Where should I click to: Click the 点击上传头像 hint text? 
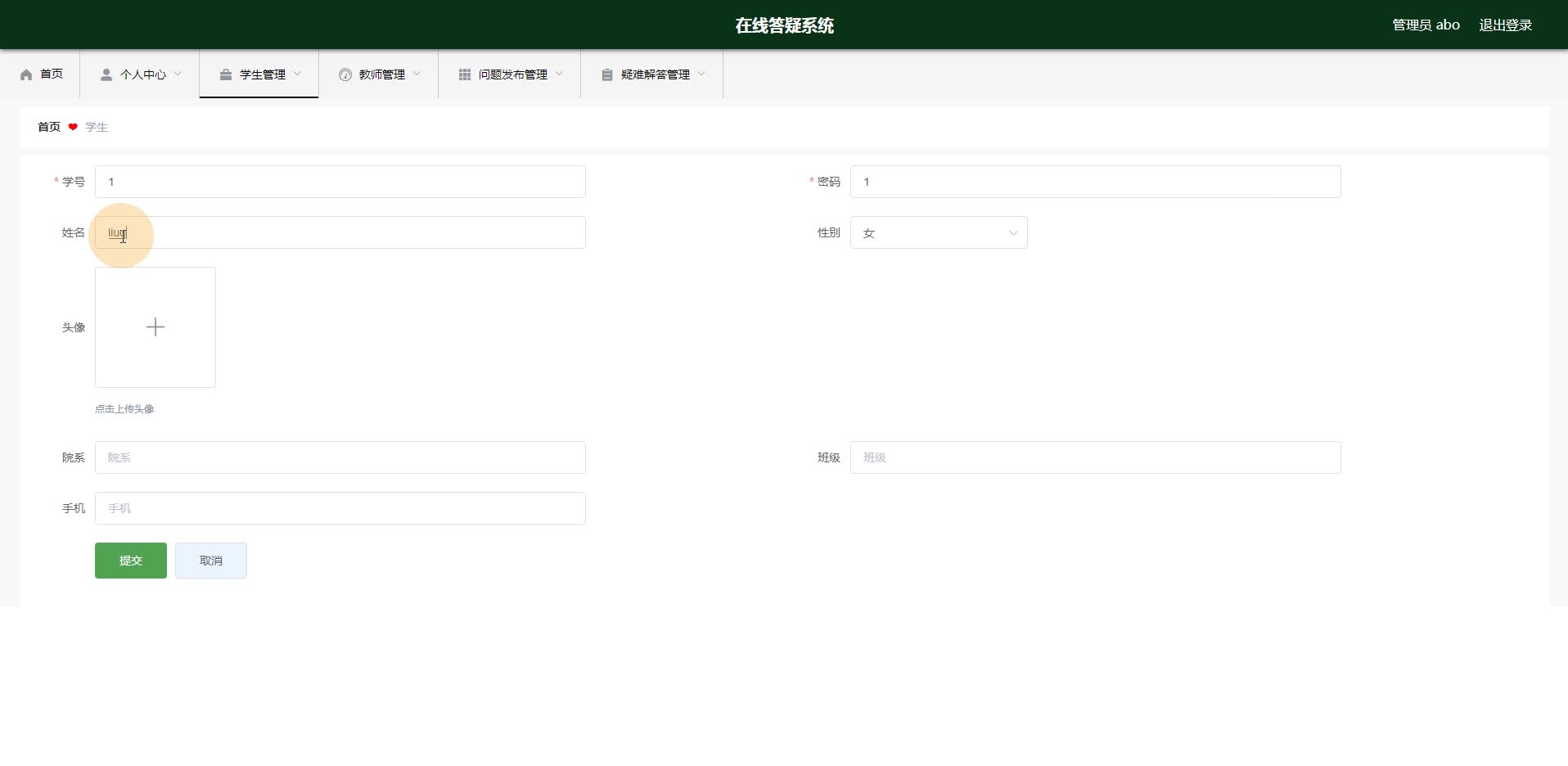[124, 409]
